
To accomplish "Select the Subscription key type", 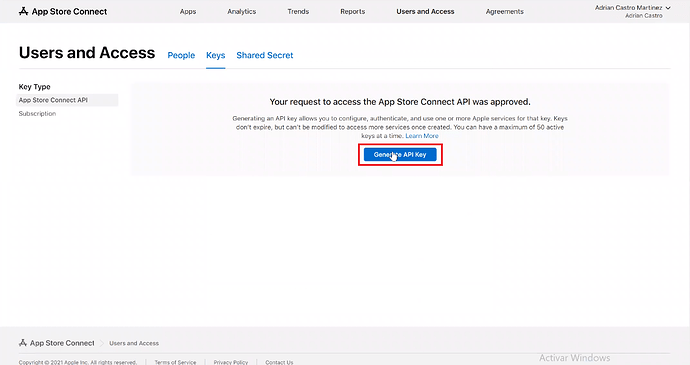I will pos(37,114).
